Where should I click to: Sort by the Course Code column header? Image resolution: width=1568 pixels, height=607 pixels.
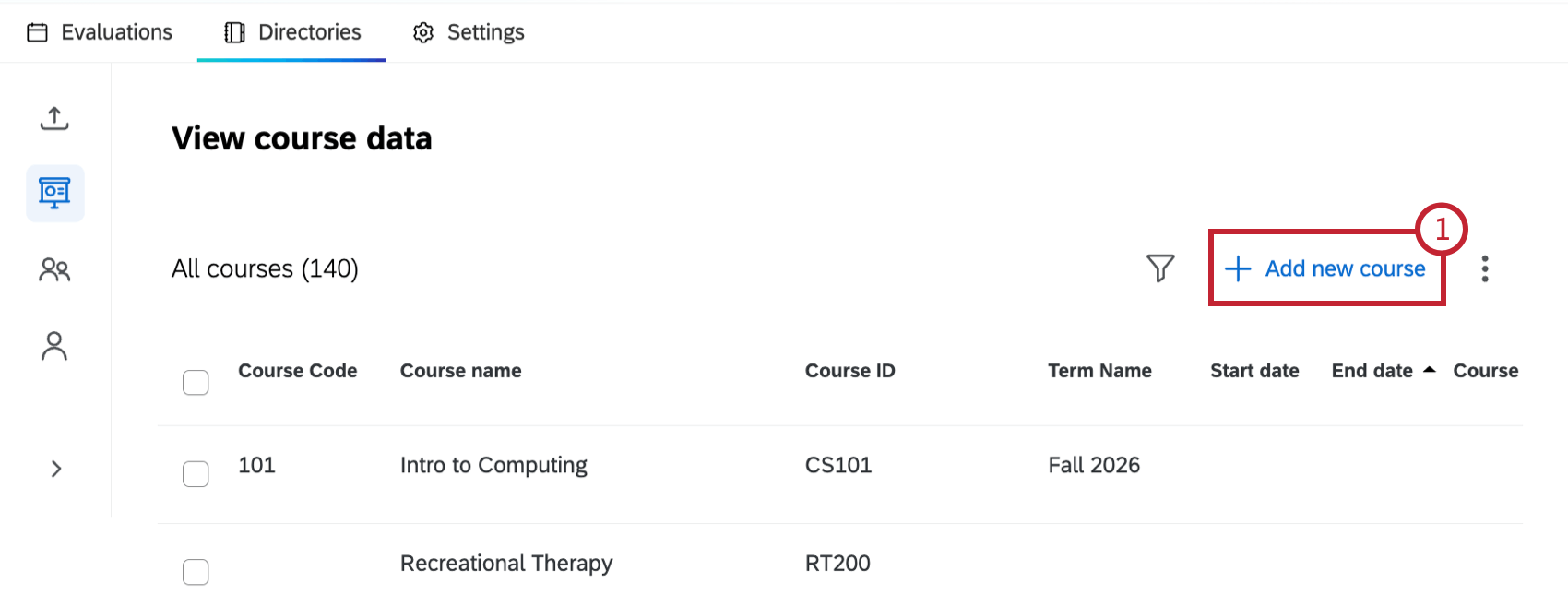tap(298, 370)
